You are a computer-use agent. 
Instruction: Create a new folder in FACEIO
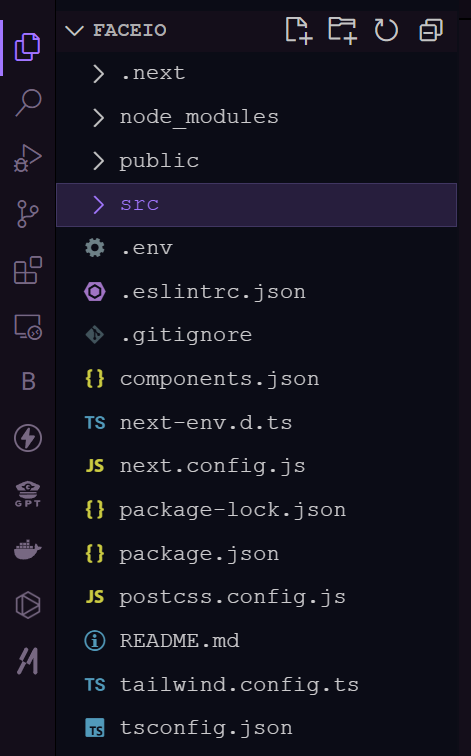(x=342, y=30)
